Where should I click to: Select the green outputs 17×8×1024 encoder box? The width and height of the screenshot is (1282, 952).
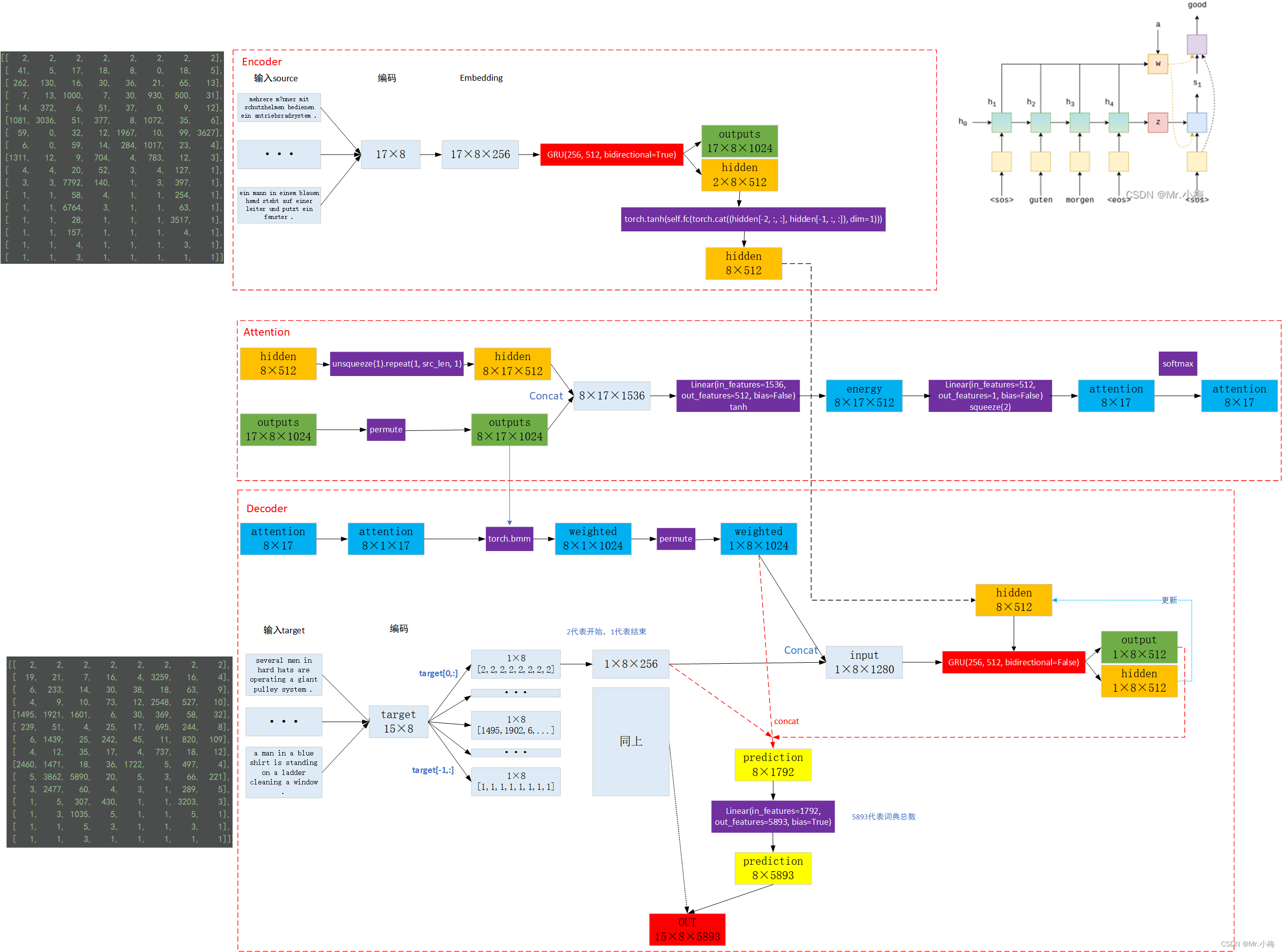tap(739, 141)
